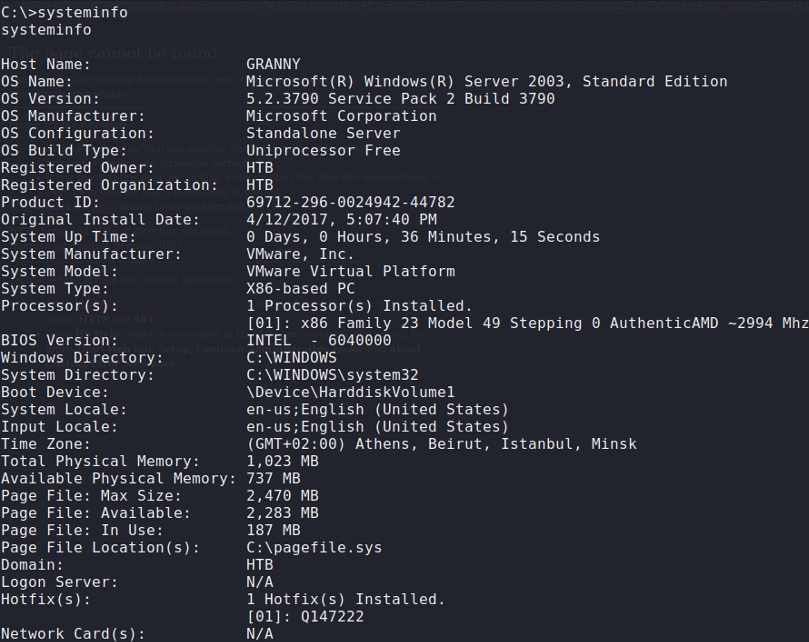Click the Standalone Server configuration value
Viewport: 809px width, 642px height.
(x=323, y=133)
